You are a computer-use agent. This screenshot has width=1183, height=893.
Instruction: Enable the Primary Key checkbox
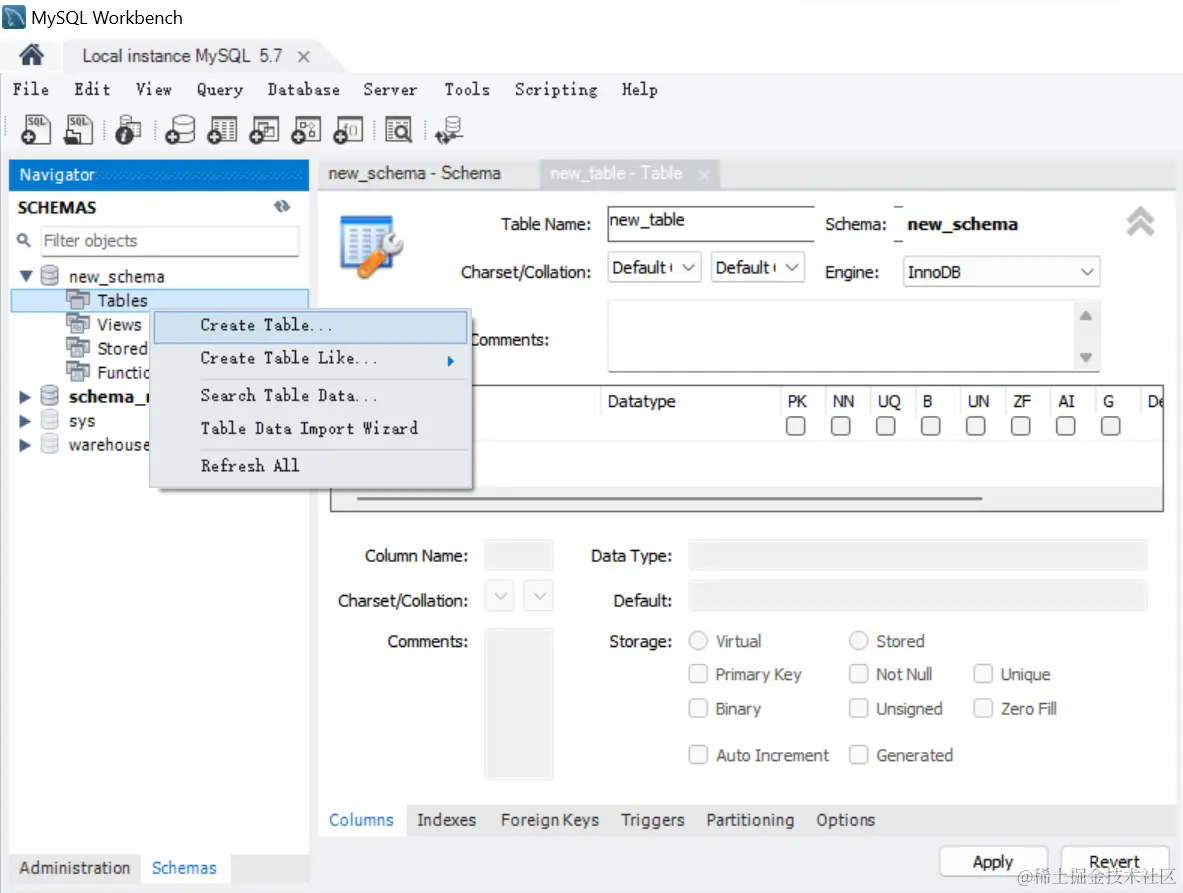click(x=698, y=674)
